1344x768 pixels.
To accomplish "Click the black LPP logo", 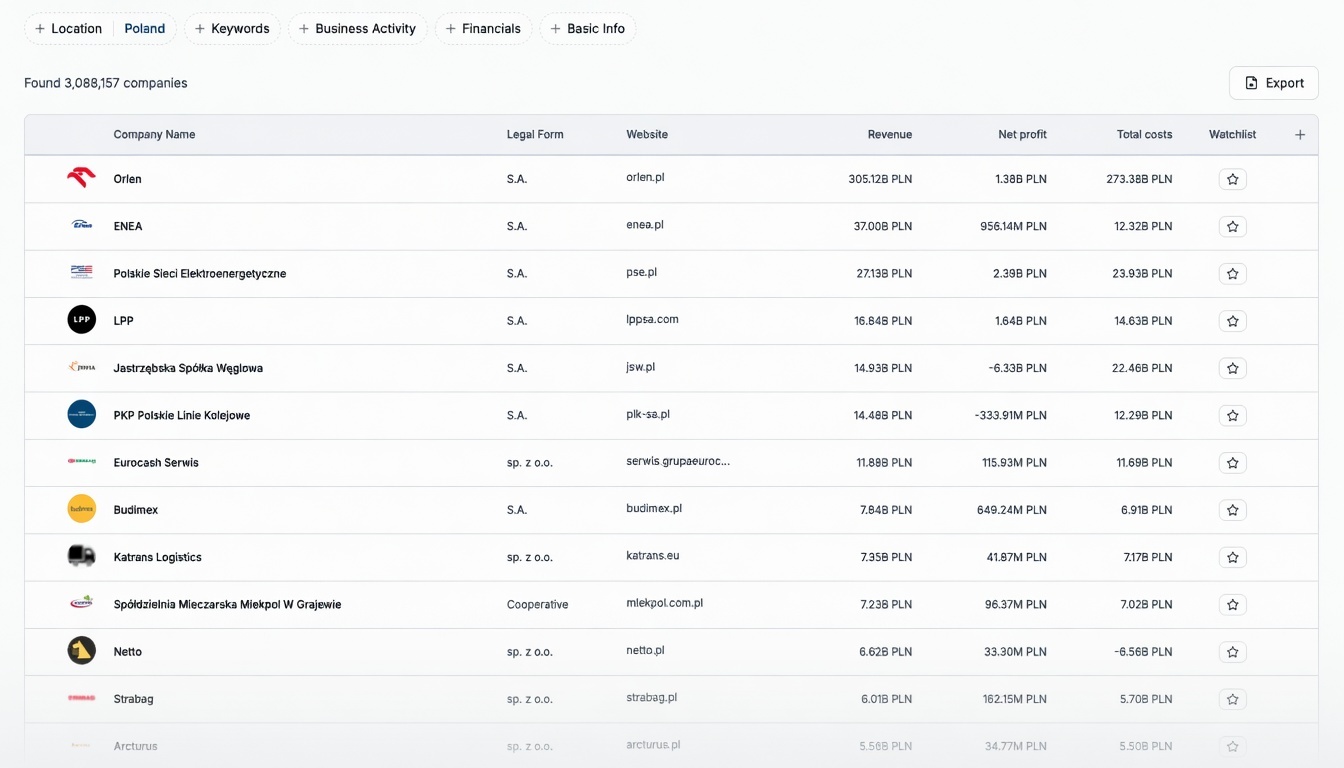I will click(81, 320).
